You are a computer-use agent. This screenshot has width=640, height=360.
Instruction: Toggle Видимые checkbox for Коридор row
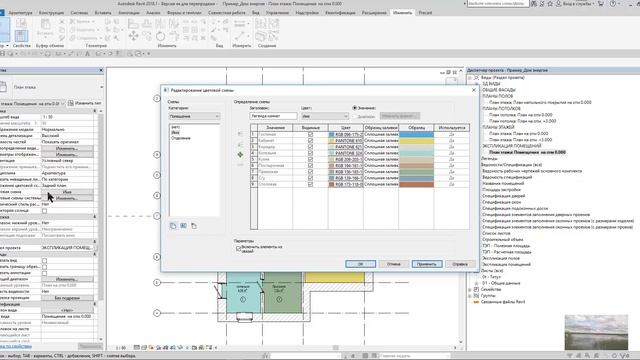coord(310,147)
